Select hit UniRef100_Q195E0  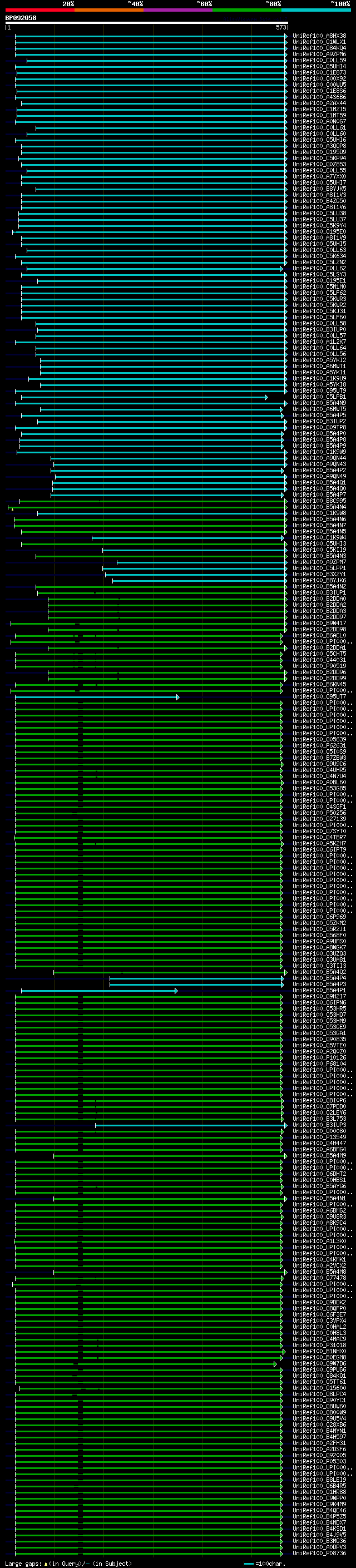pos(319,231)
